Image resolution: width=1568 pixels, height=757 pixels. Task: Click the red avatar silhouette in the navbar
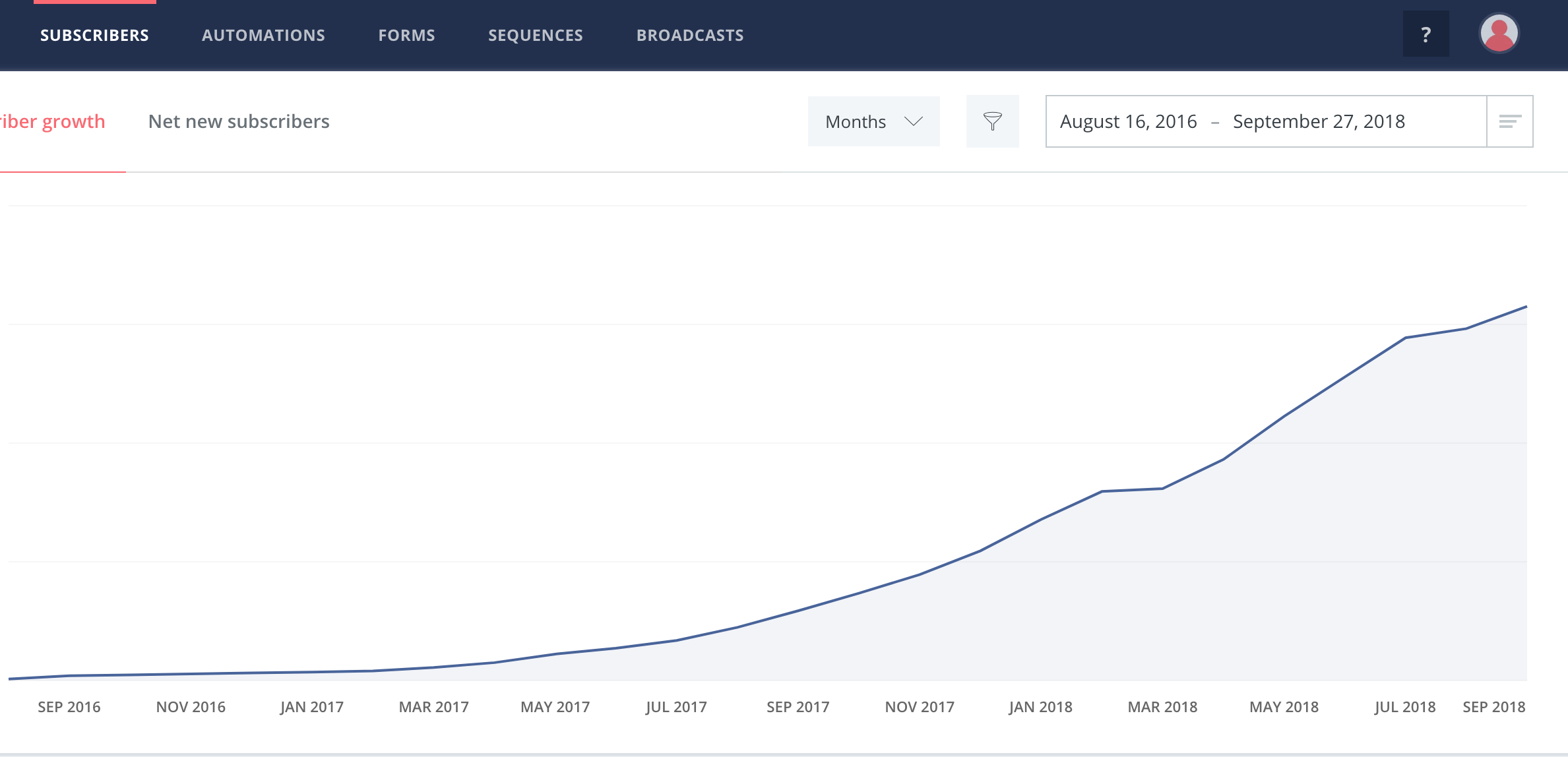1499,32
